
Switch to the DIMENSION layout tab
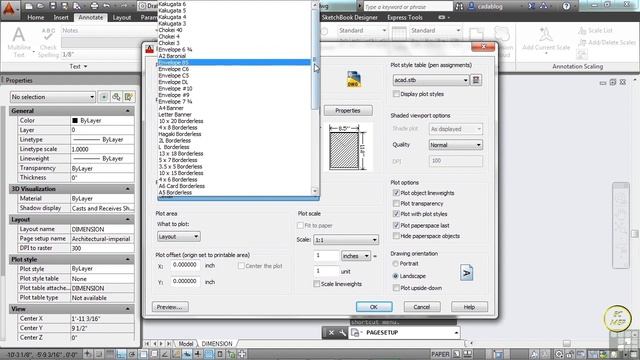pyautogui.click(x=217, y=344)
